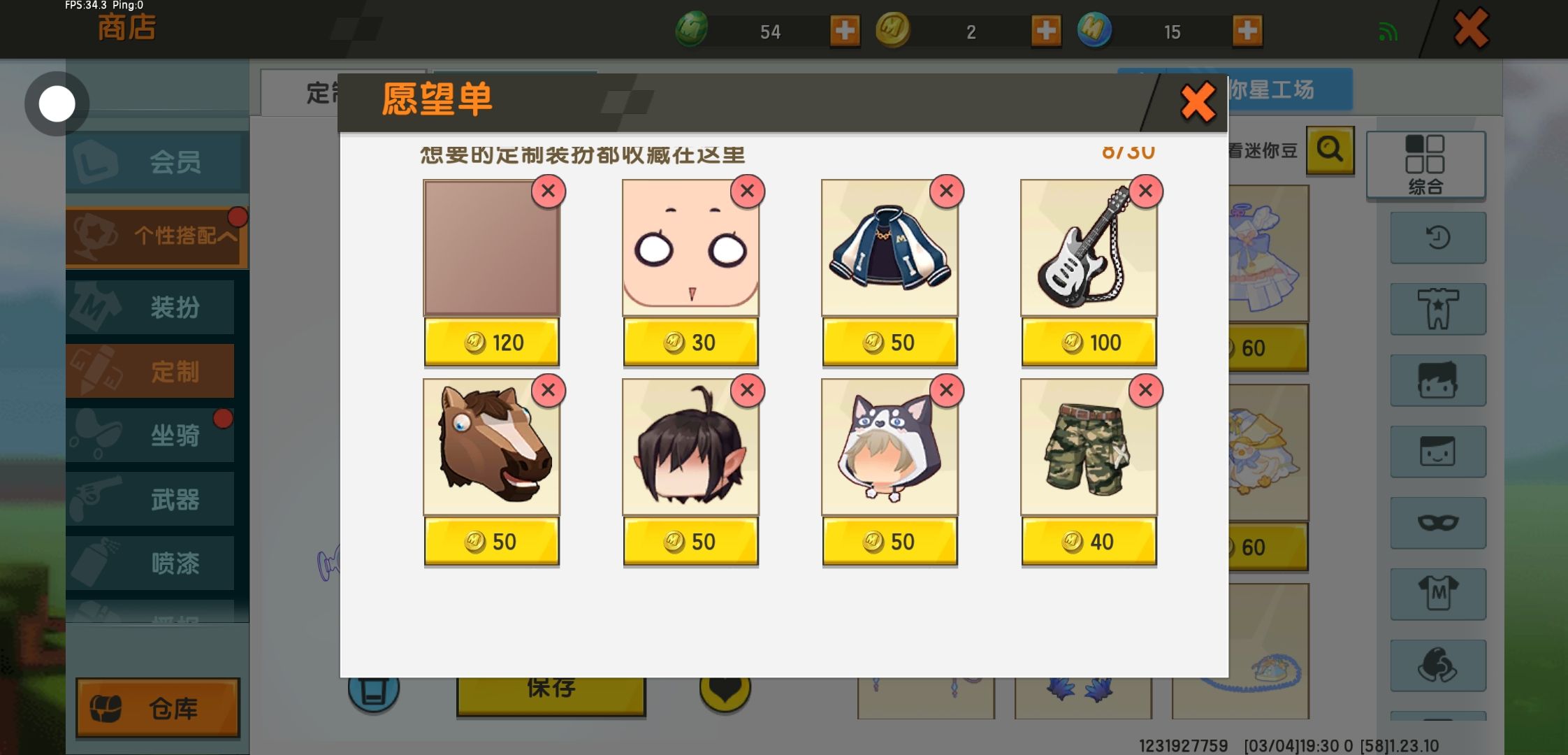Open the magnifier search icon

(x=1330, y=150)
